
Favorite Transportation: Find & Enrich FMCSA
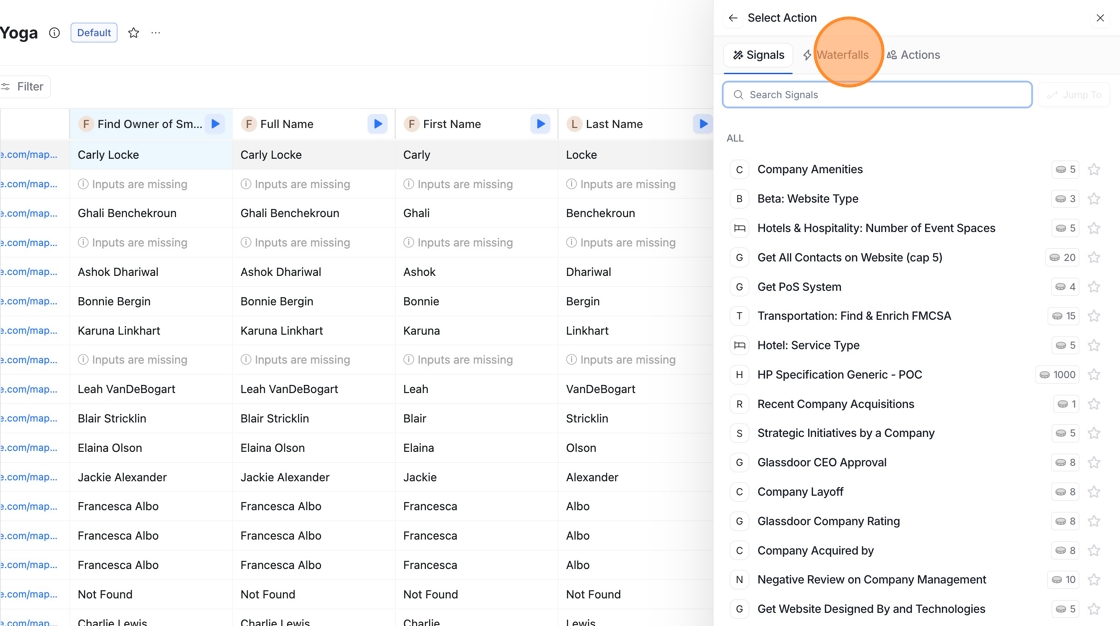[x=1094, y=316]
